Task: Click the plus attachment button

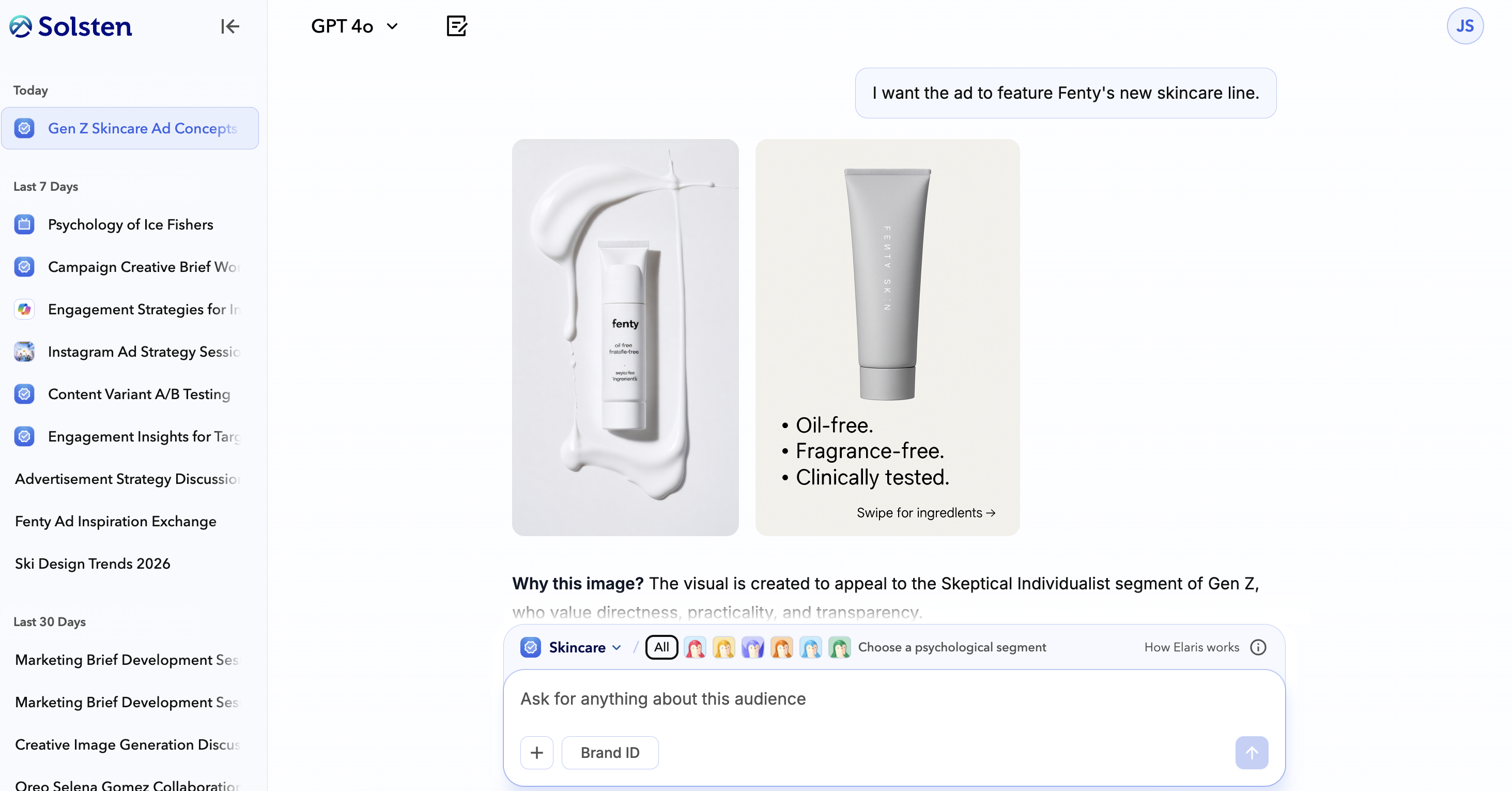Action: (536, 752)
